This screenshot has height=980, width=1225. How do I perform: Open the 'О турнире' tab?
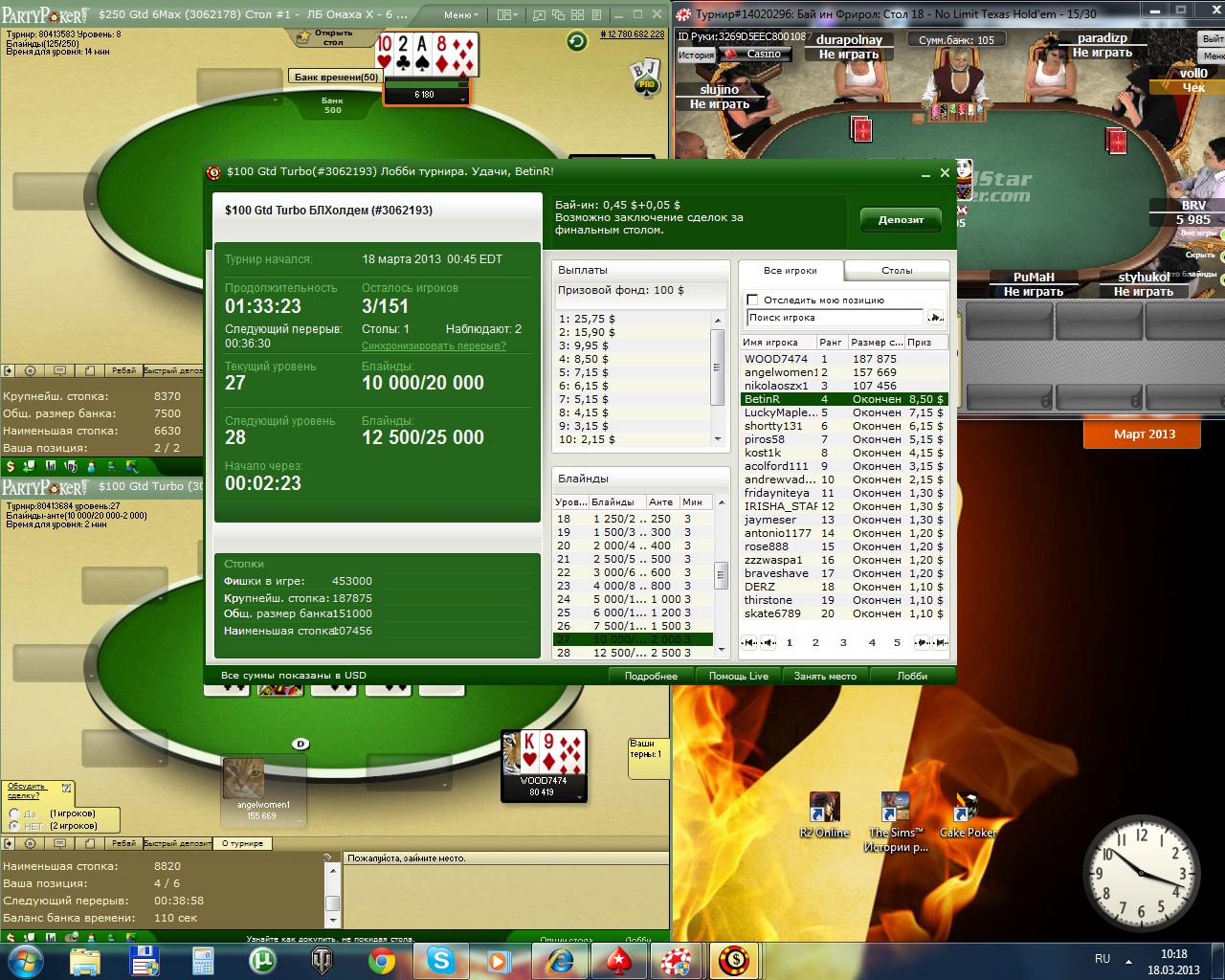point(243,843)
